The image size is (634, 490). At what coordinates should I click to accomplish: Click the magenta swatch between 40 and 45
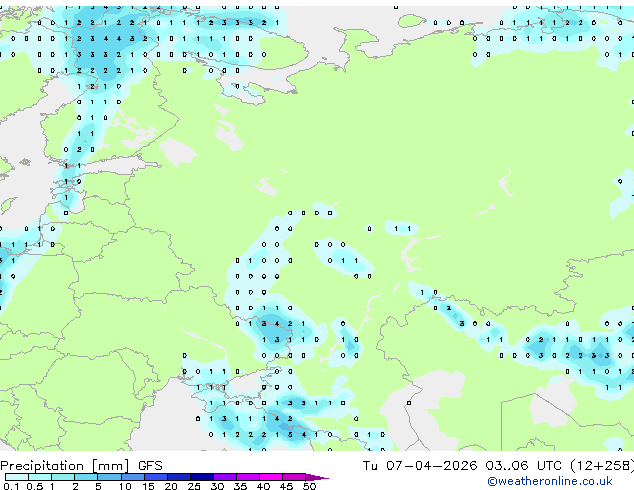point(271,477)
